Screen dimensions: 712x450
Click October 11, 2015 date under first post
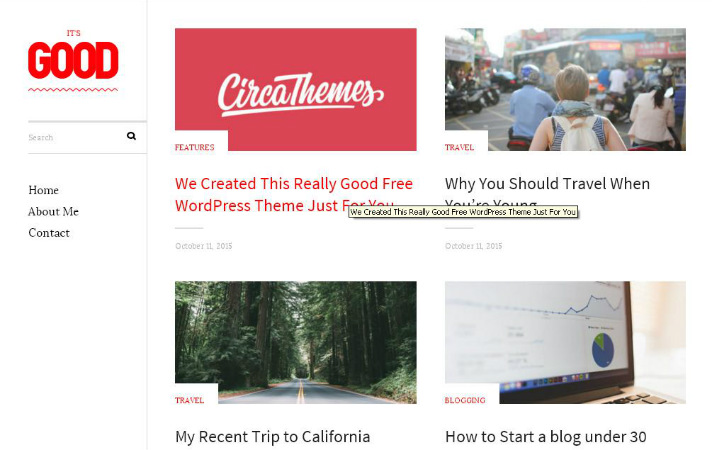tap(203, 246)
